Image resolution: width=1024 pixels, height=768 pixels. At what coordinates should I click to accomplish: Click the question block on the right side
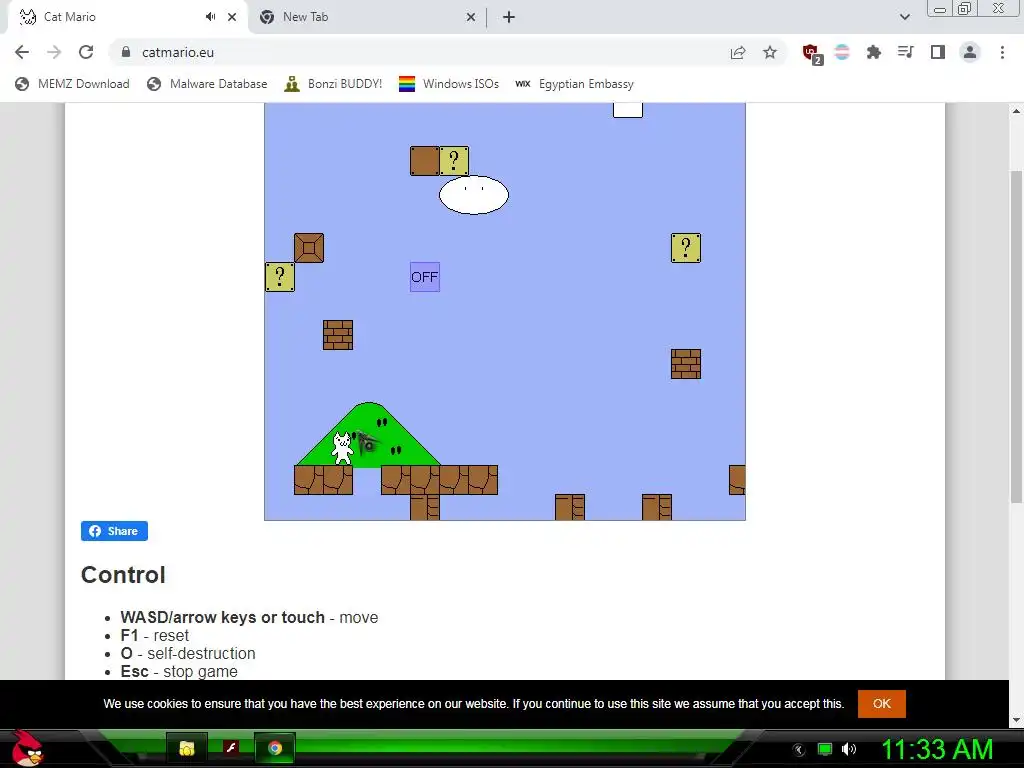pyautogui.click(x=686, y=248)
